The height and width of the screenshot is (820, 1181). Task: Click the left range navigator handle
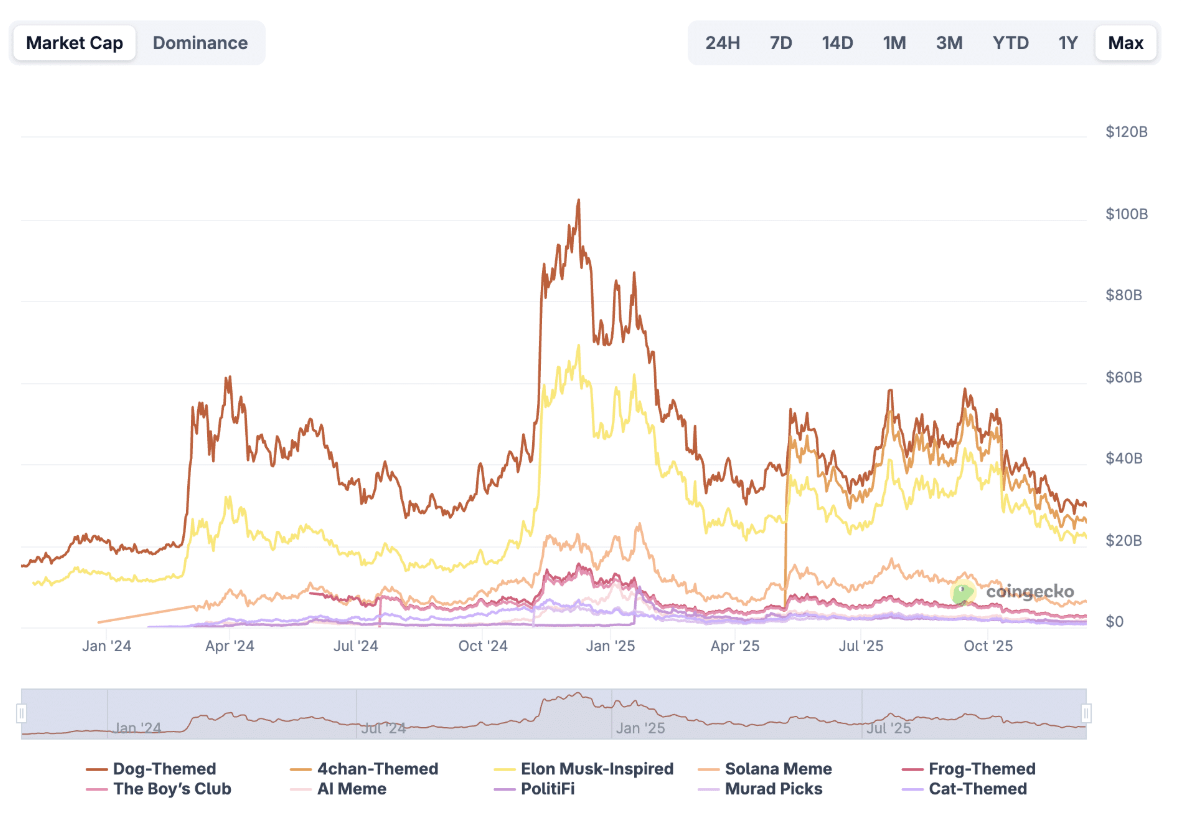(21, 713)
